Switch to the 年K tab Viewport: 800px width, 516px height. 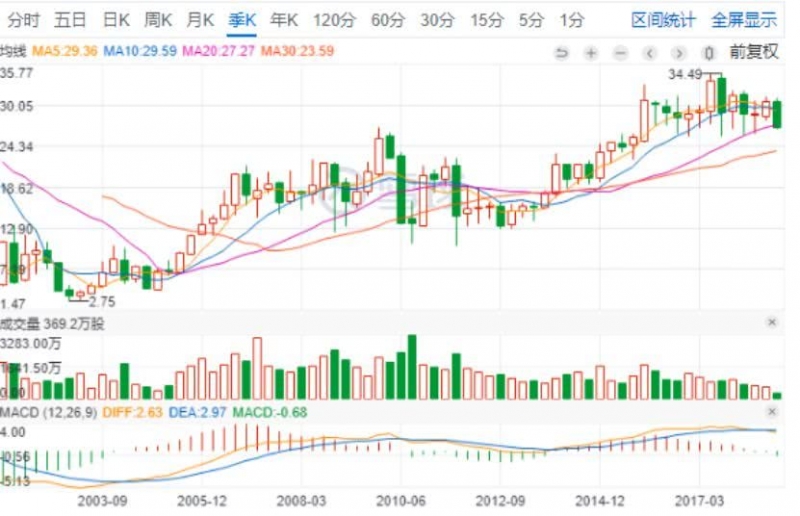(283, 20)
